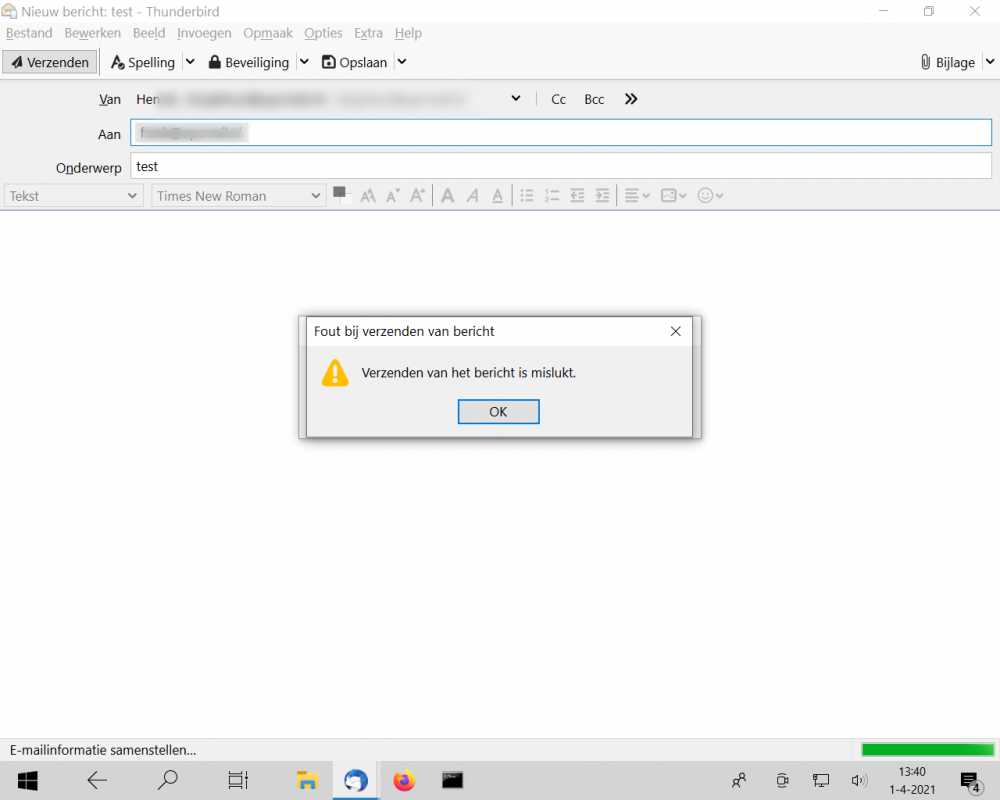The height and width of the screenshot is (800, 1000).
Task: Expand the Opslaan dropdown arrow
Action: tap(402, 62)
